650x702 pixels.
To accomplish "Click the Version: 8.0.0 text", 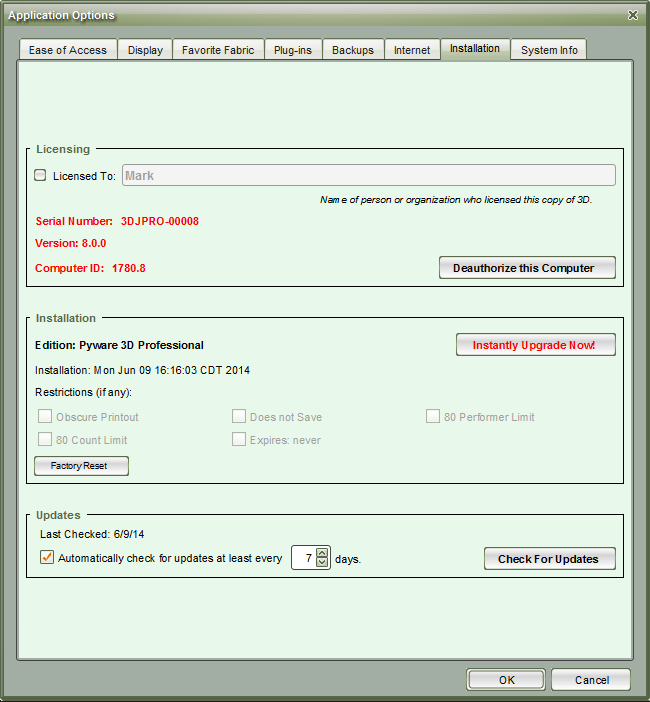I will [x=71, y=243].
